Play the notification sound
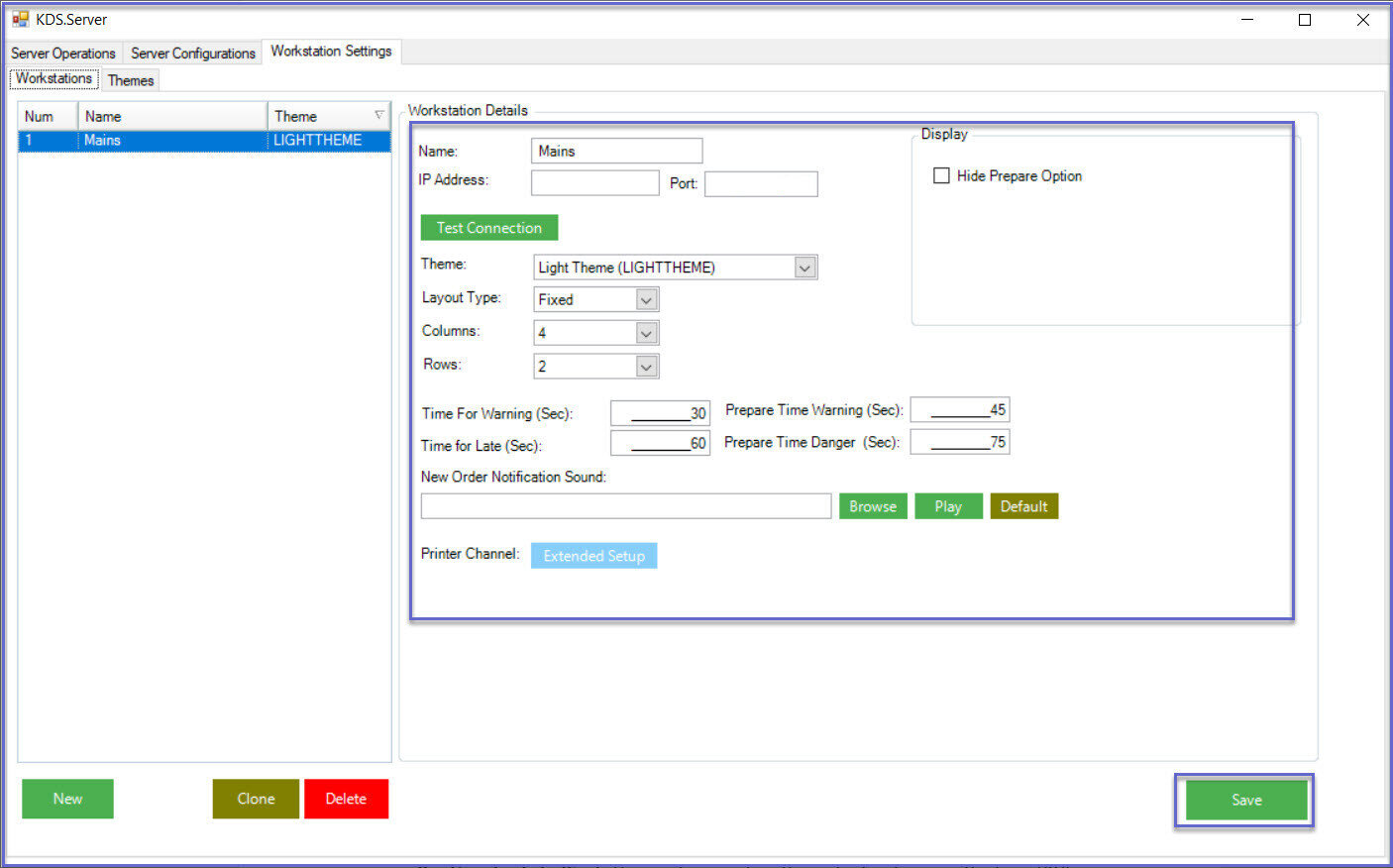The image size is (1393, 868). 947,506
